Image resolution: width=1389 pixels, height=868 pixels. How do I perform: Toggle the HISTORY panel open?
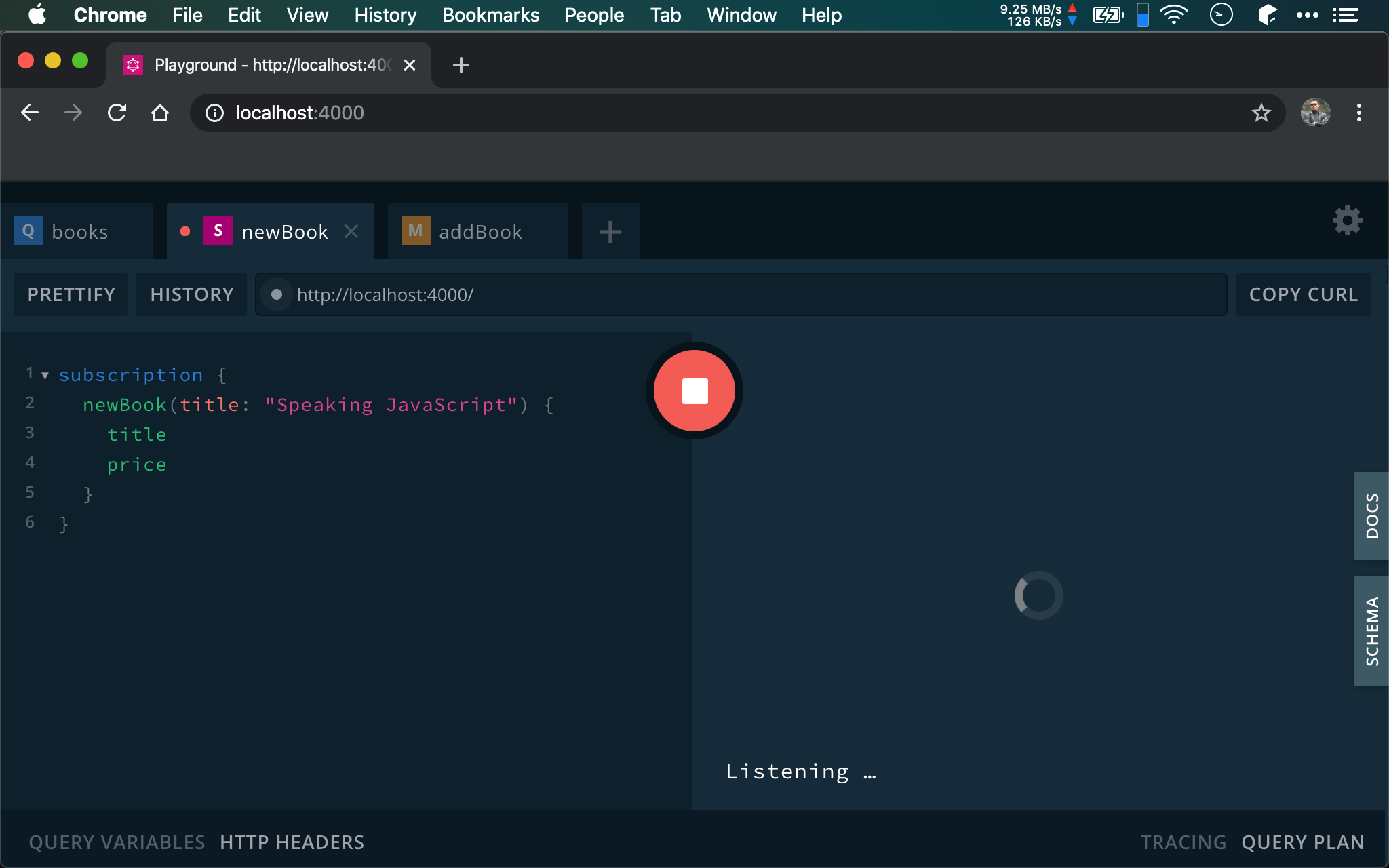click(x=191, y=294)
